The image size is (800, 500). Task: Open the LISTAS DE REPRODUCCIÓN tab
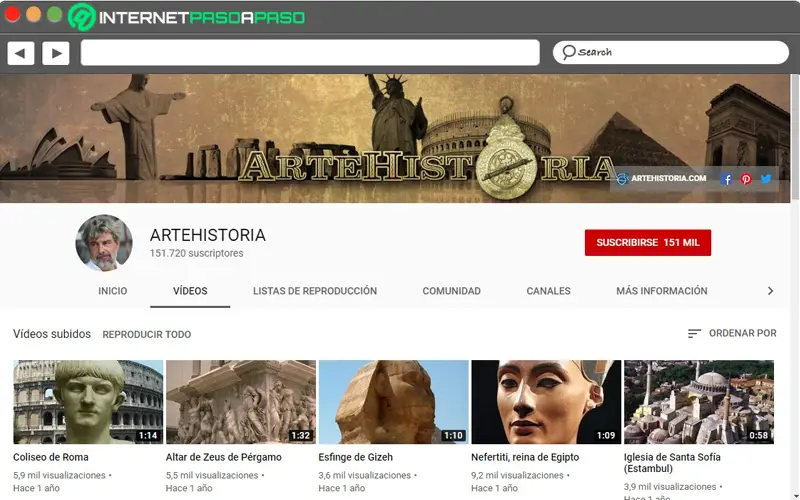315,291
